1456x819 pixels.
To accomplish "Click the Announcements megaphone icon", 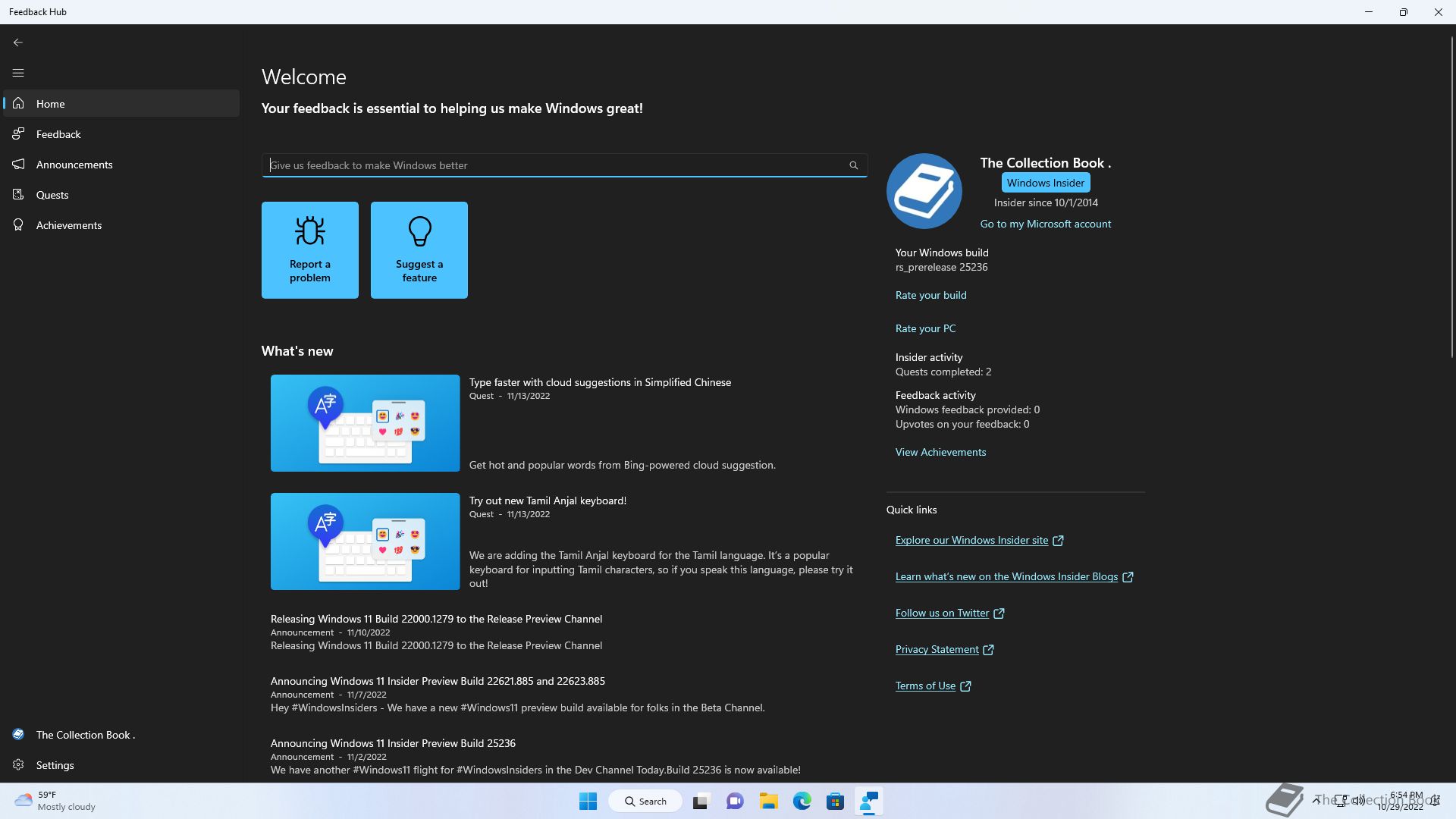I will click(18, 165).
